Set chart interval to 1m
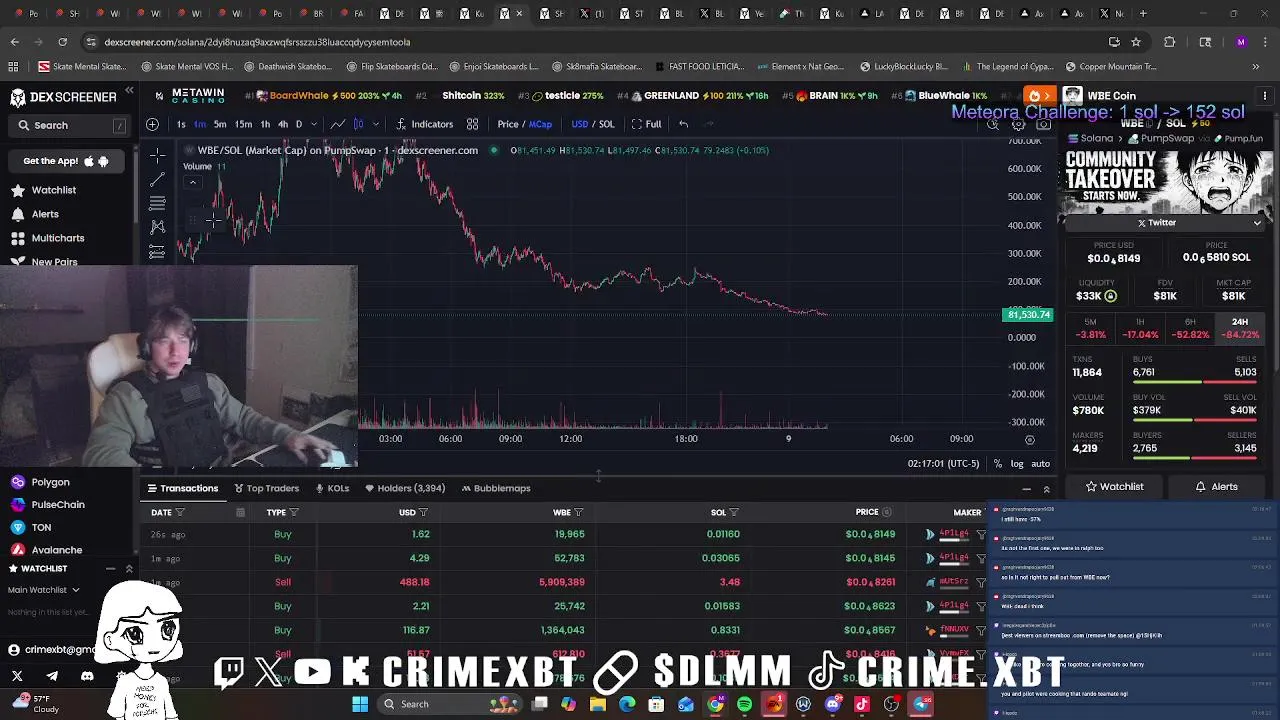The height and width of the screenshot is (720, 1280). (200, 124)
